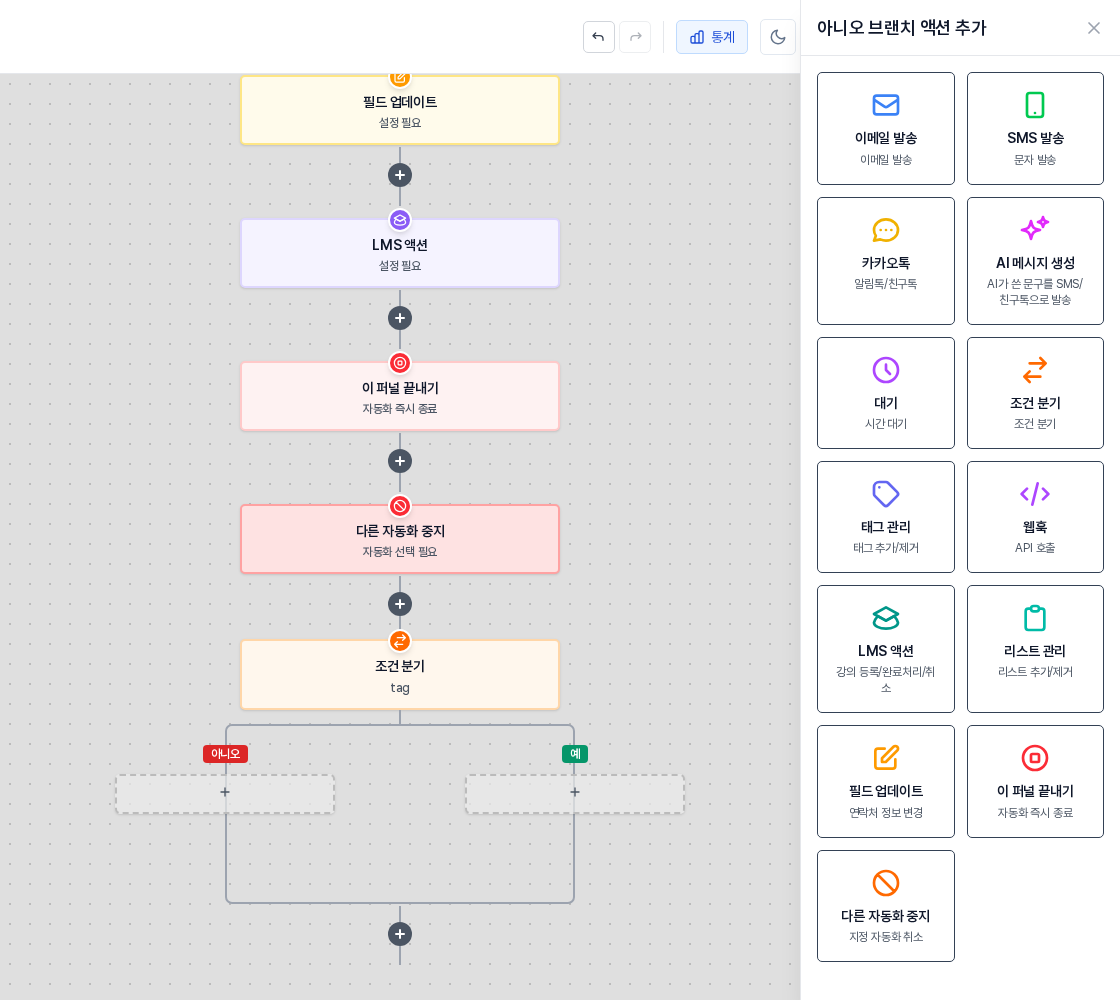Image resolution: width=1120 pixels, height=1000 pixels.
Task: Click the green 예 branch label
Action: tap(575, 754)
